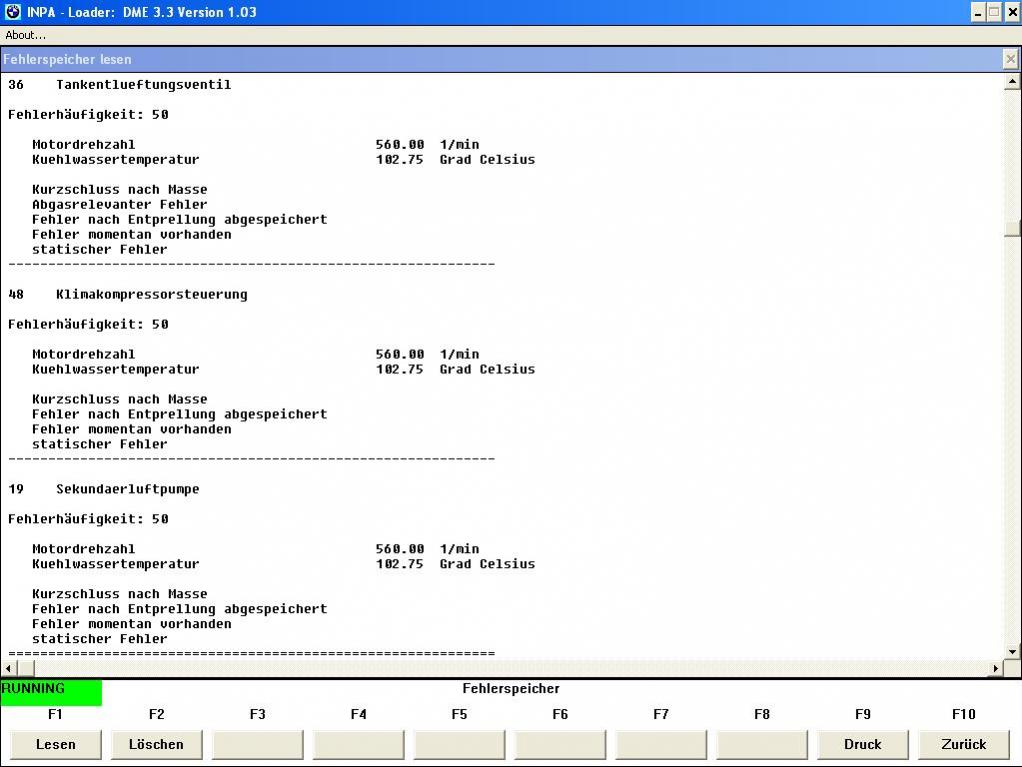Click the vertical scrollbar thumb
Image resolution: width=1022 pixels, height=767 pixels.
[x=1011, y=228]
